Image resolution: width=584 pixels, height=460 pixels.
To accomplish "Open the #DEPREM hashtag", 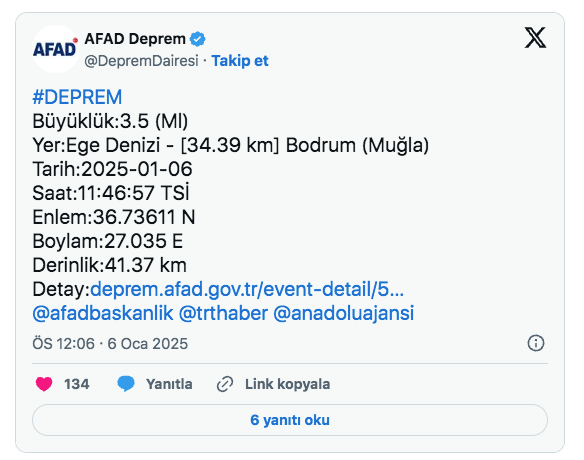I will 77,97.
